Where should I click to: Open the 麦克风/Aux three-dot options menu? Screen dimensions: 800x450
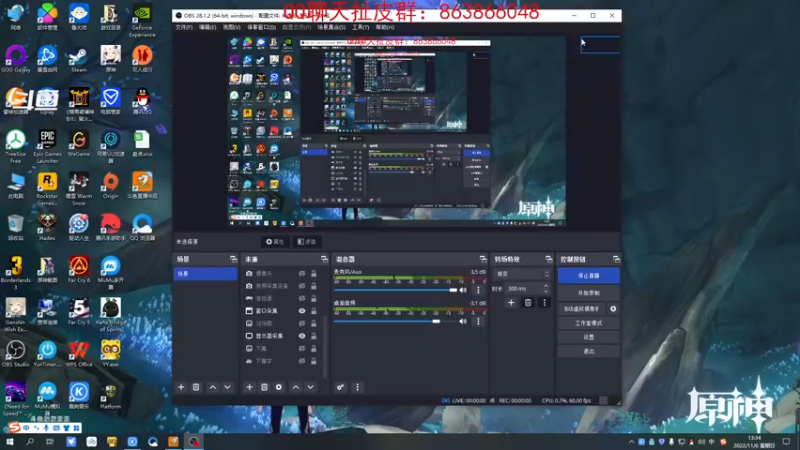(478, 290)
